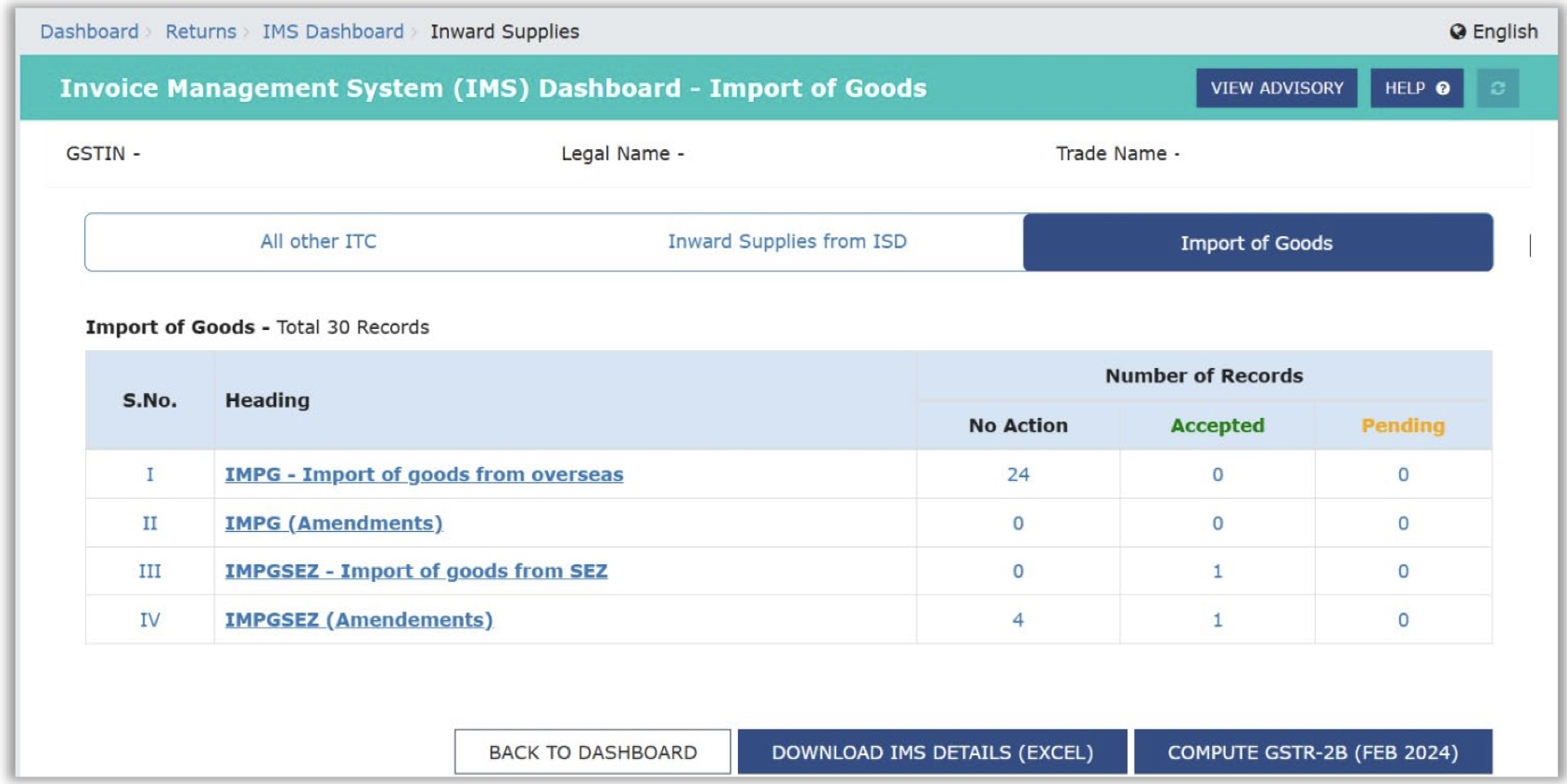
Task: Switch to the All other ITC tab
Action: pyautogui.click(x=318, y=242)
